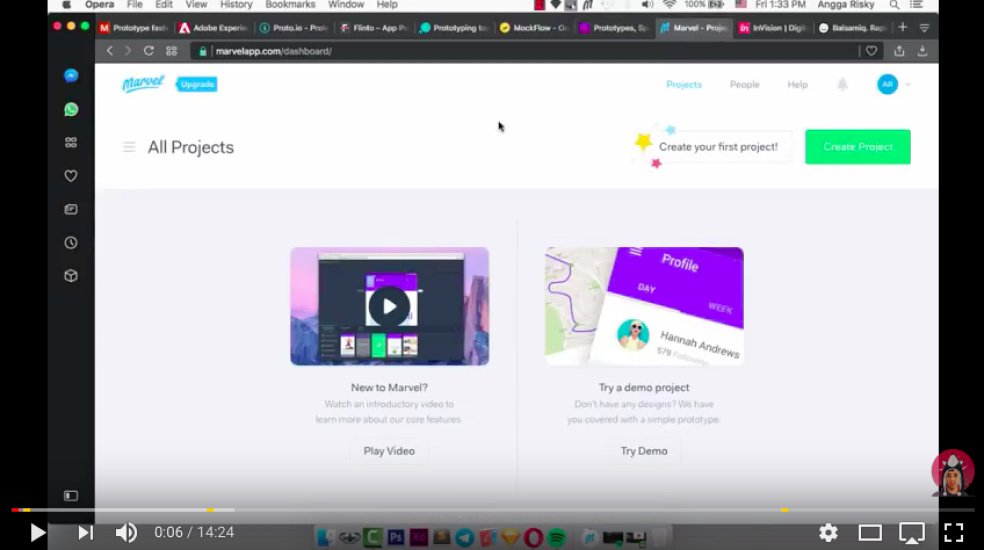This screenshot has width=984, height=550.
Task: Click the Upgrade button
Action: (x=197, y=84)
